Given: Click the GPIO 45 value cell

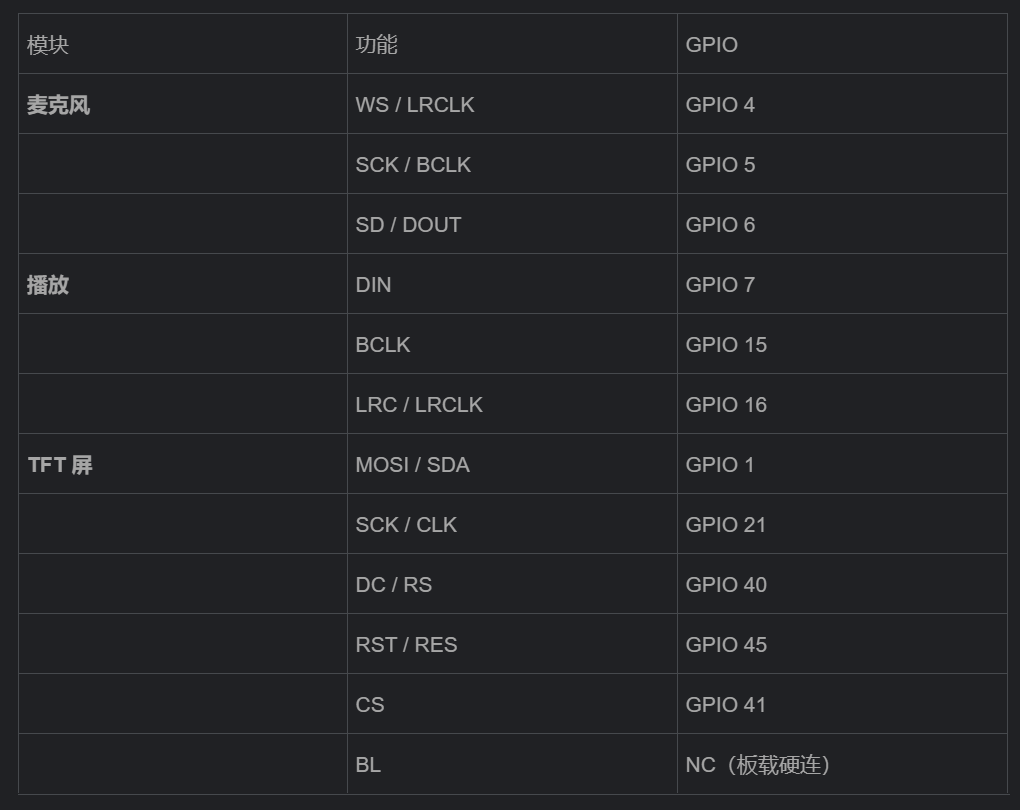Looking at the screenshot, I should (842, 643).
